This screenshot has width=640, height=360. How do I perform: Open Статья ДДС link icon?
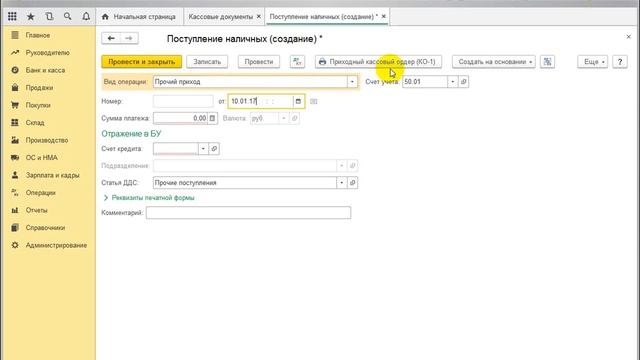point(353,183)
